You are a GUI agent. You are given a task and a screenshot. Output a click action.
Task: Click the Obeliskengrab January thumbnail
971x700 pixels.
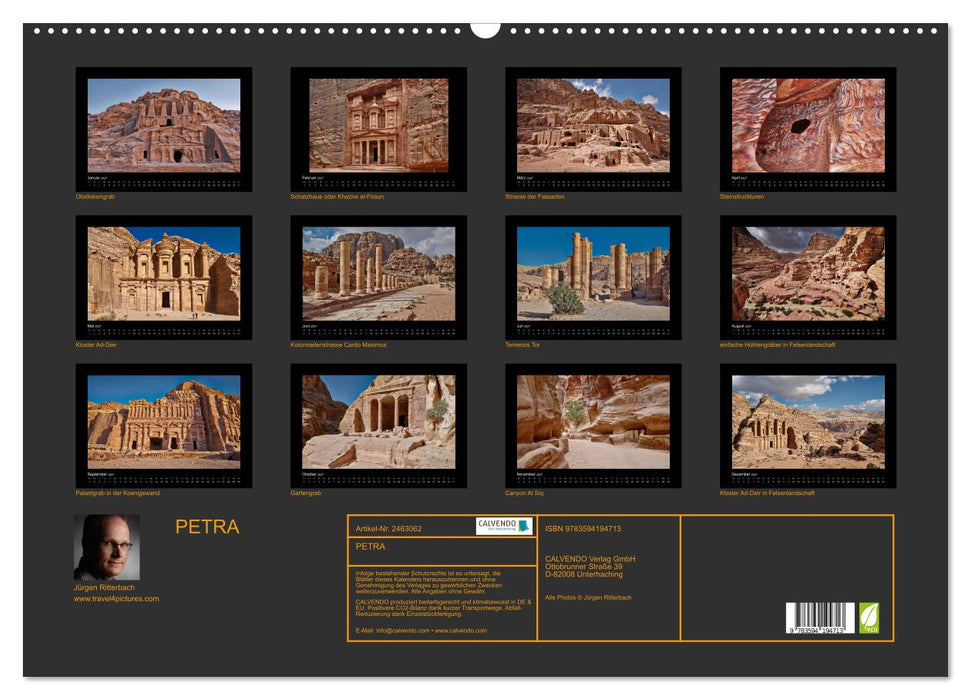click(x=163, y=129)
